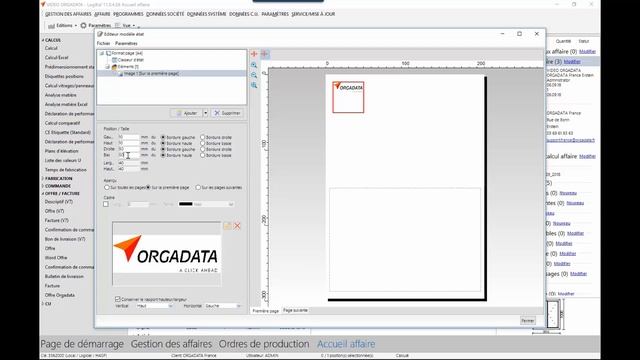The width and height of the screenshot is (640, 360).
Task: Open the editor's Paramètres menu
Action: click(126, 43)
